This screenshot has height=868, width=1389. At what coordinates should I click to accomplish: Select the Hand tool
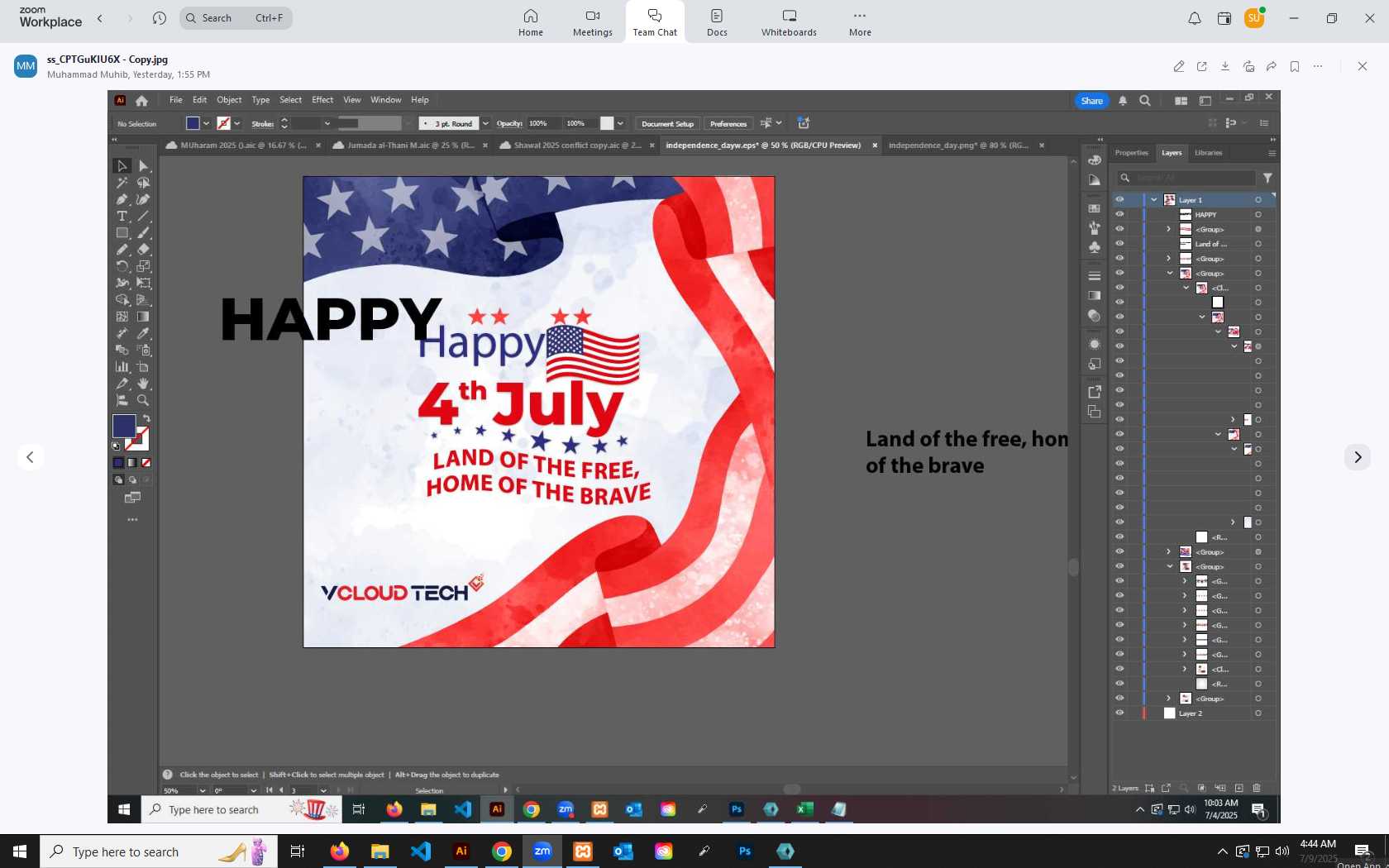[144, 384]
